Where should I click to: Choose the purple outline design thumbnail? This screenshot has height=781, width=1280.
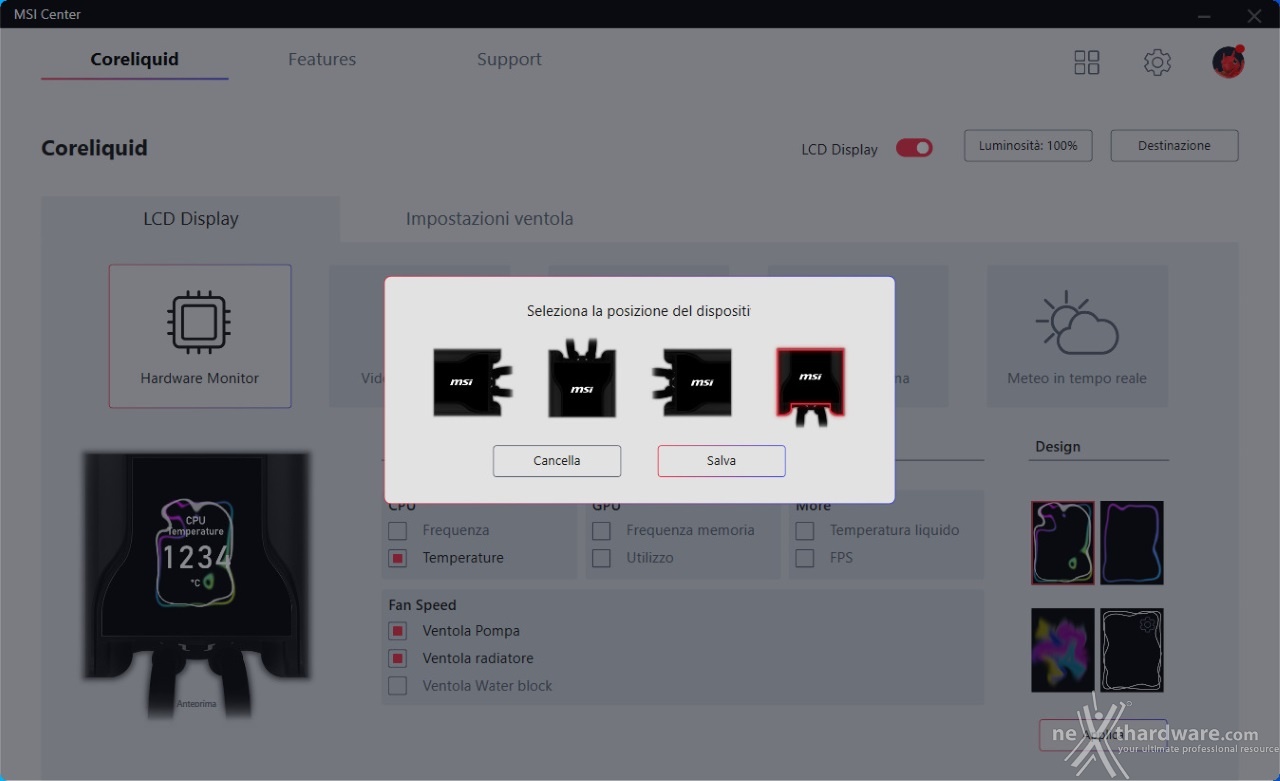(1132, 543)
